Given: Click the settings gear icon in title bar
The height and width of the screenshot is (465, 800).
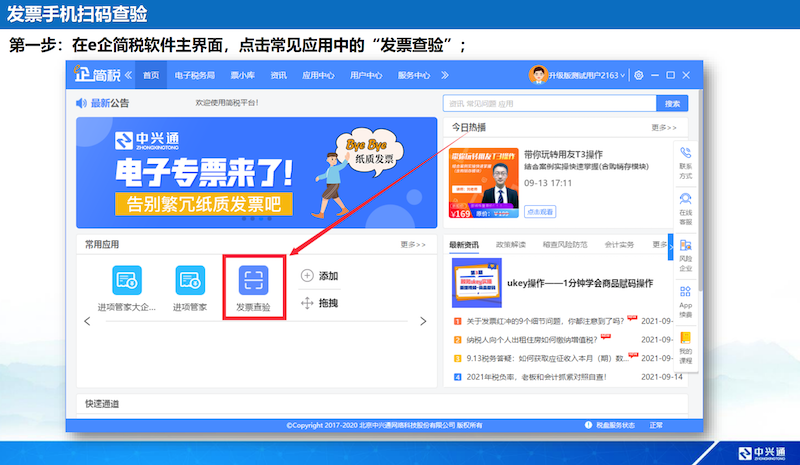Looking at the screenshot, I should (639, 75).
